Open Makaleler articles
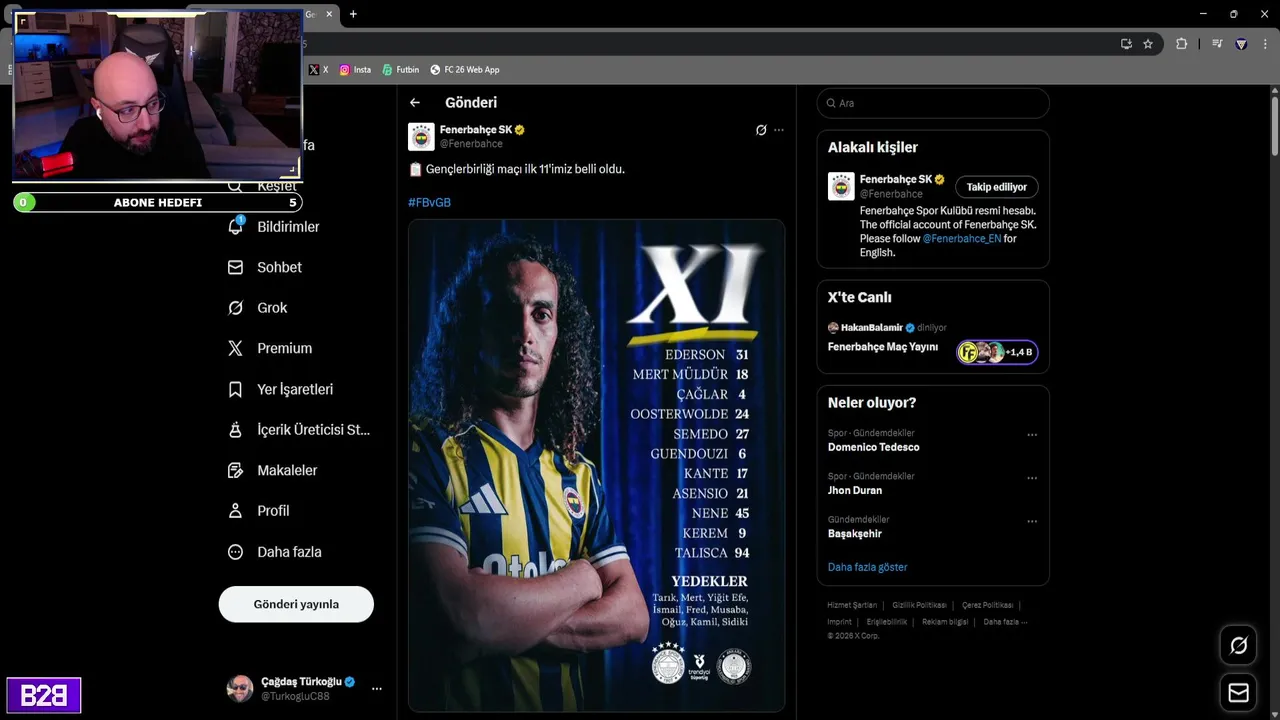 click(x=273, y=471)
